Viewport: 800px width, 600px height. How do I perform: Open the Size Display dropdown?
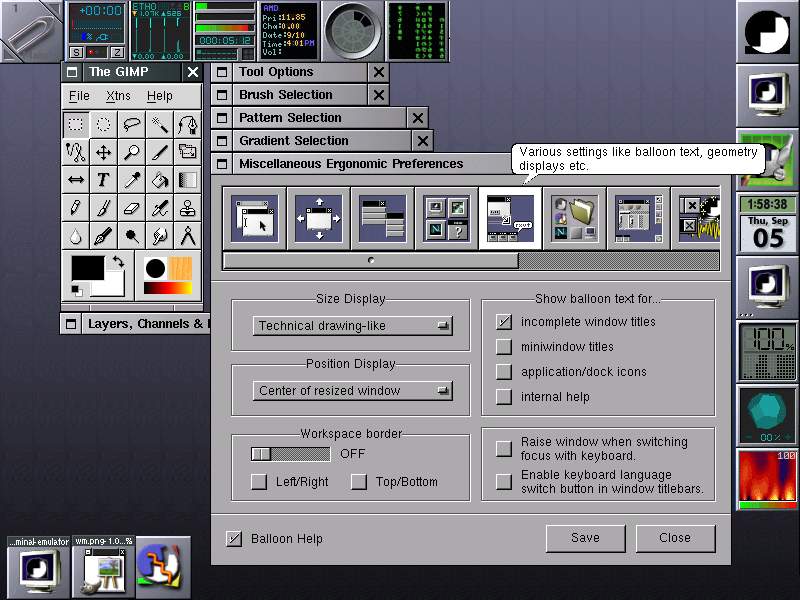[353, 326]
